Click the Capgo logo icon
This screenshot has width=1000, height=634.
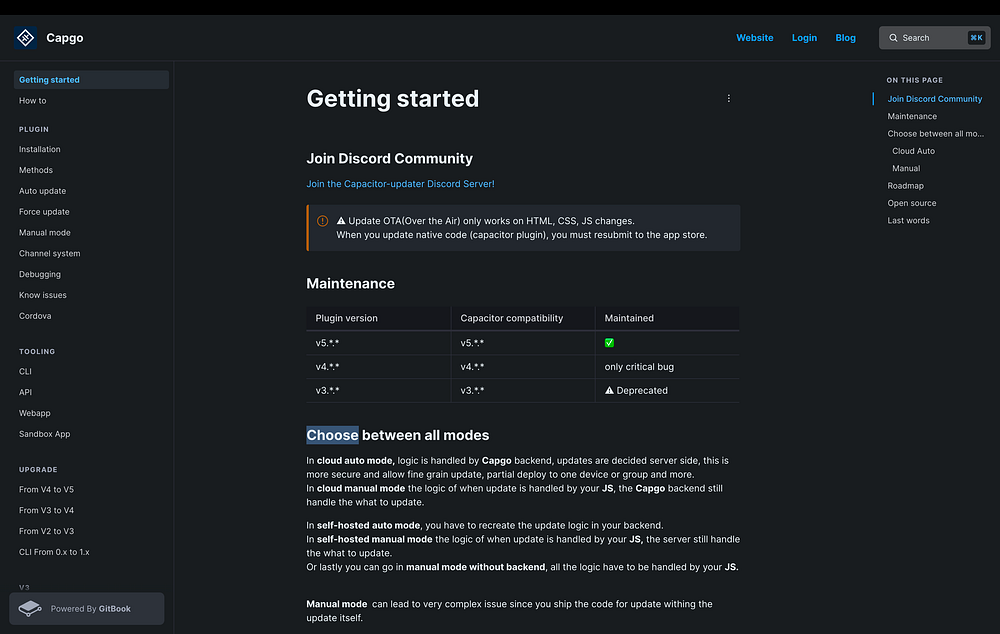(25, 38)
